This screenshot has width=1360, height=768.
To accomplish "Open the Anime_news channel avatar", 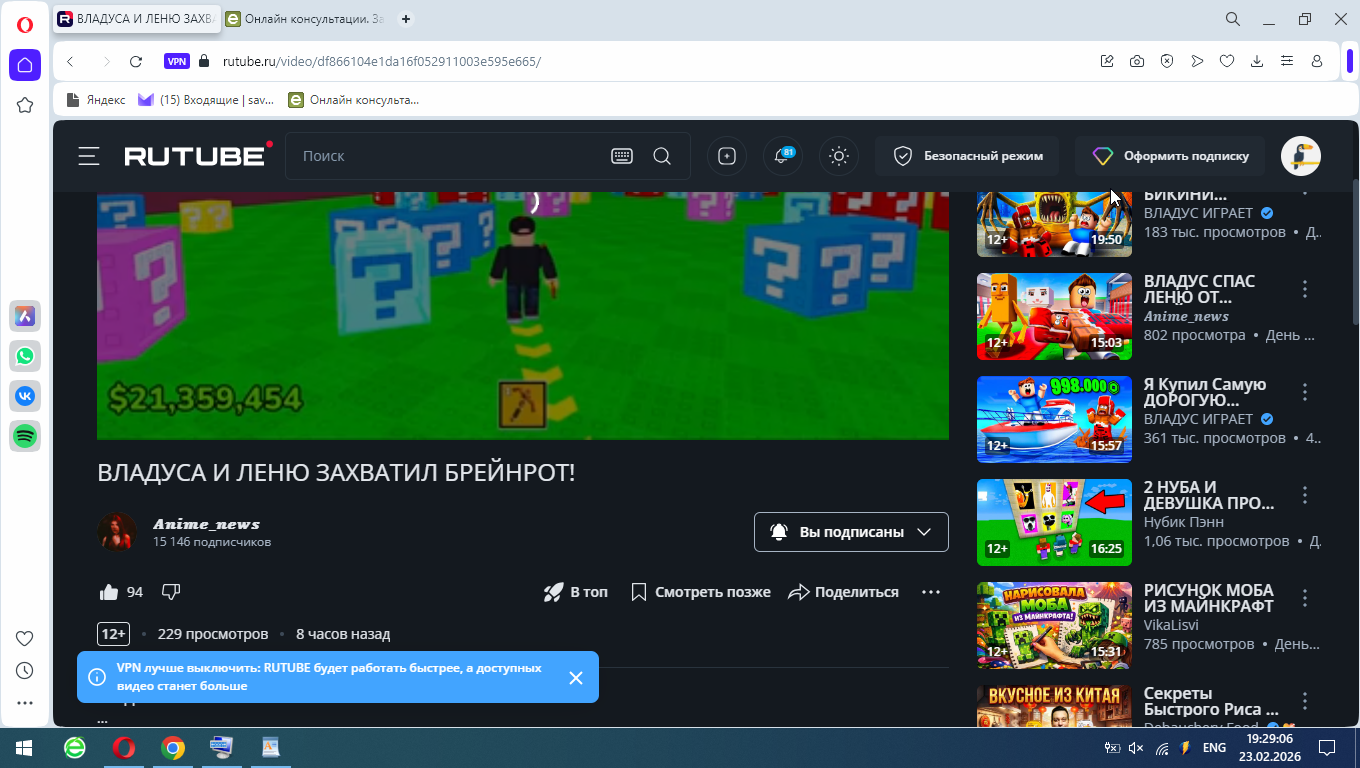I will tap(117, 532).
